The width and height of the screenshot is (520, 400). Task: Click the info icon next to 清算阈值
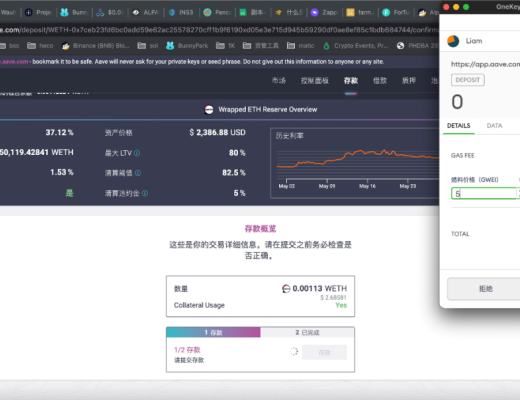tap(138, 173)
